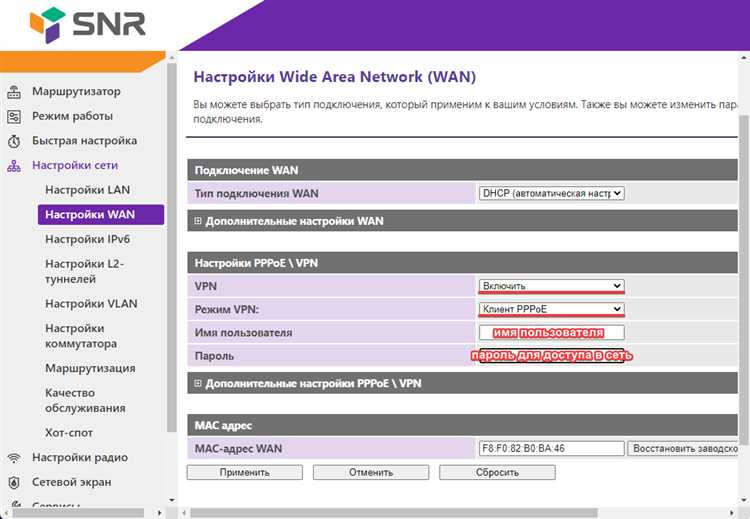Click the Быстрая настройка stopwatch icon
This screenshot has width=750, height=519.
[x=14, y=141]
